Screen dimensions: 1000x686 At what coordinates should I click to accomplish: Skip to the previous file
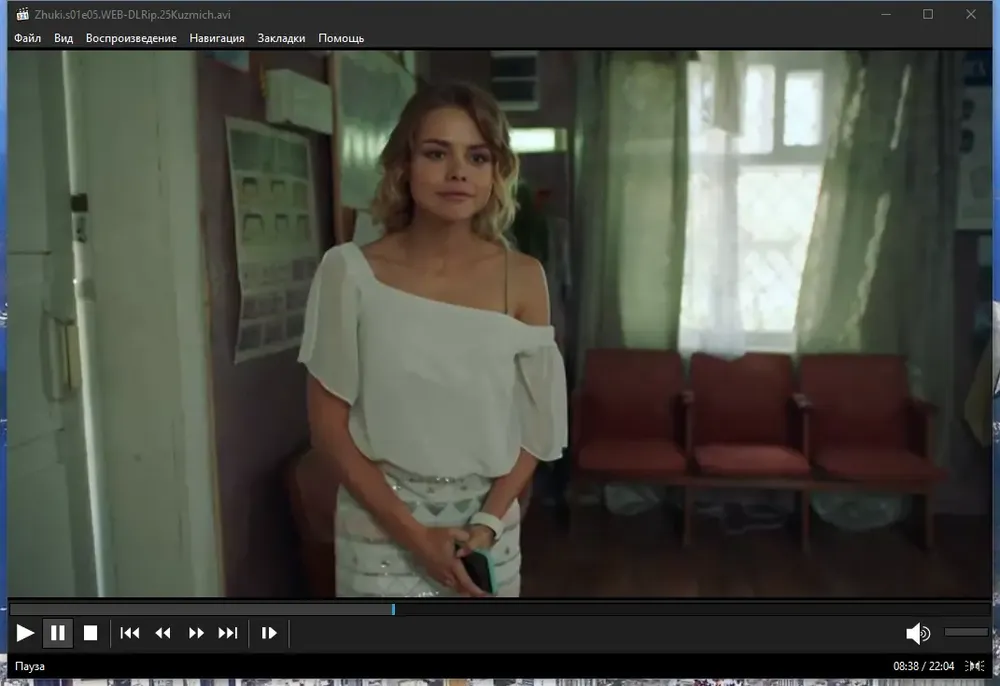click(129, 633)
